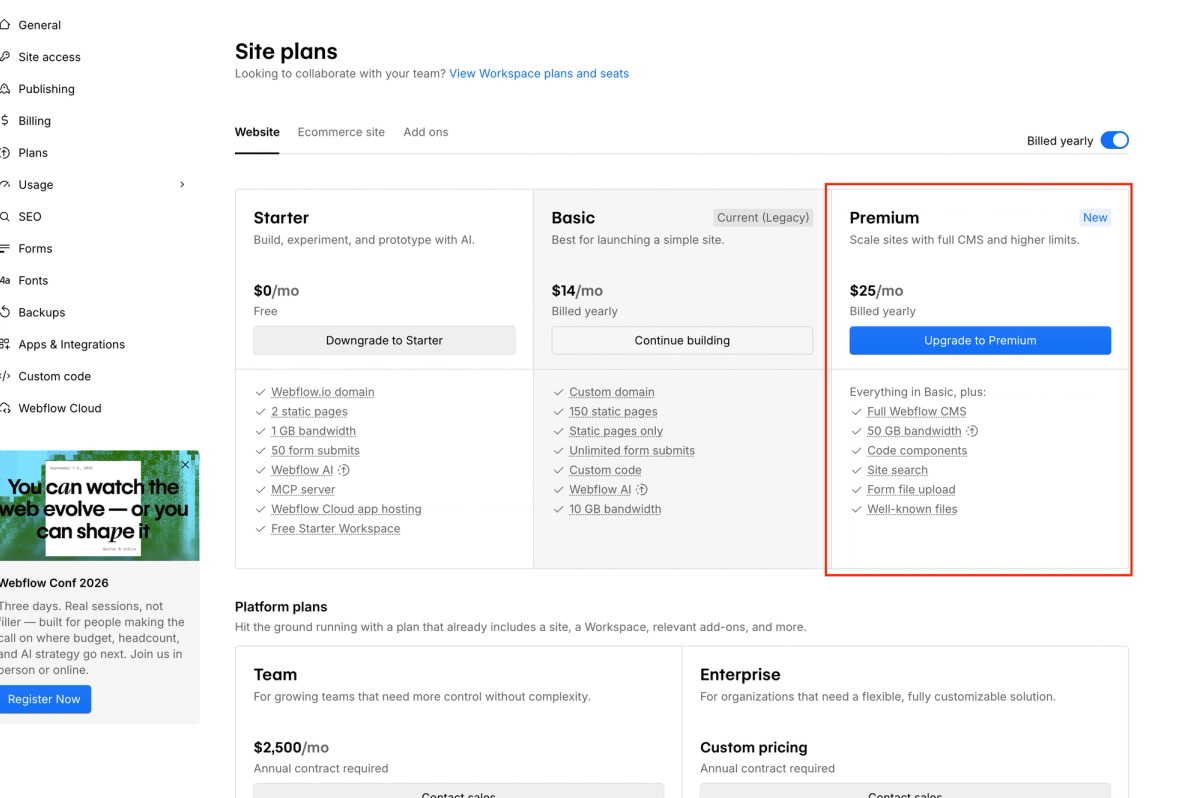Click the Enterprise plan heading
This screenshot has width=1200, height=798.
[x=740, y=675]
